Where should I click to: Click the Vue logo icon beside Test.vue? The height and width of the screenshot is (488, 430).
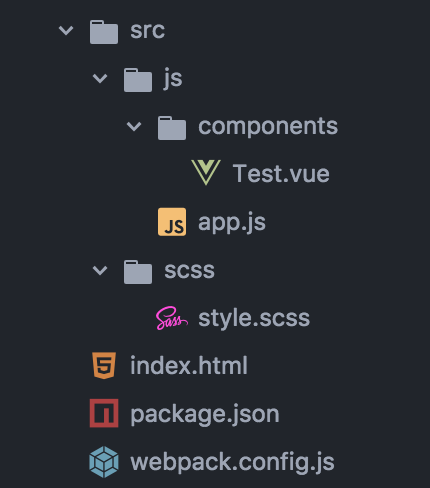tap(206, 173)
